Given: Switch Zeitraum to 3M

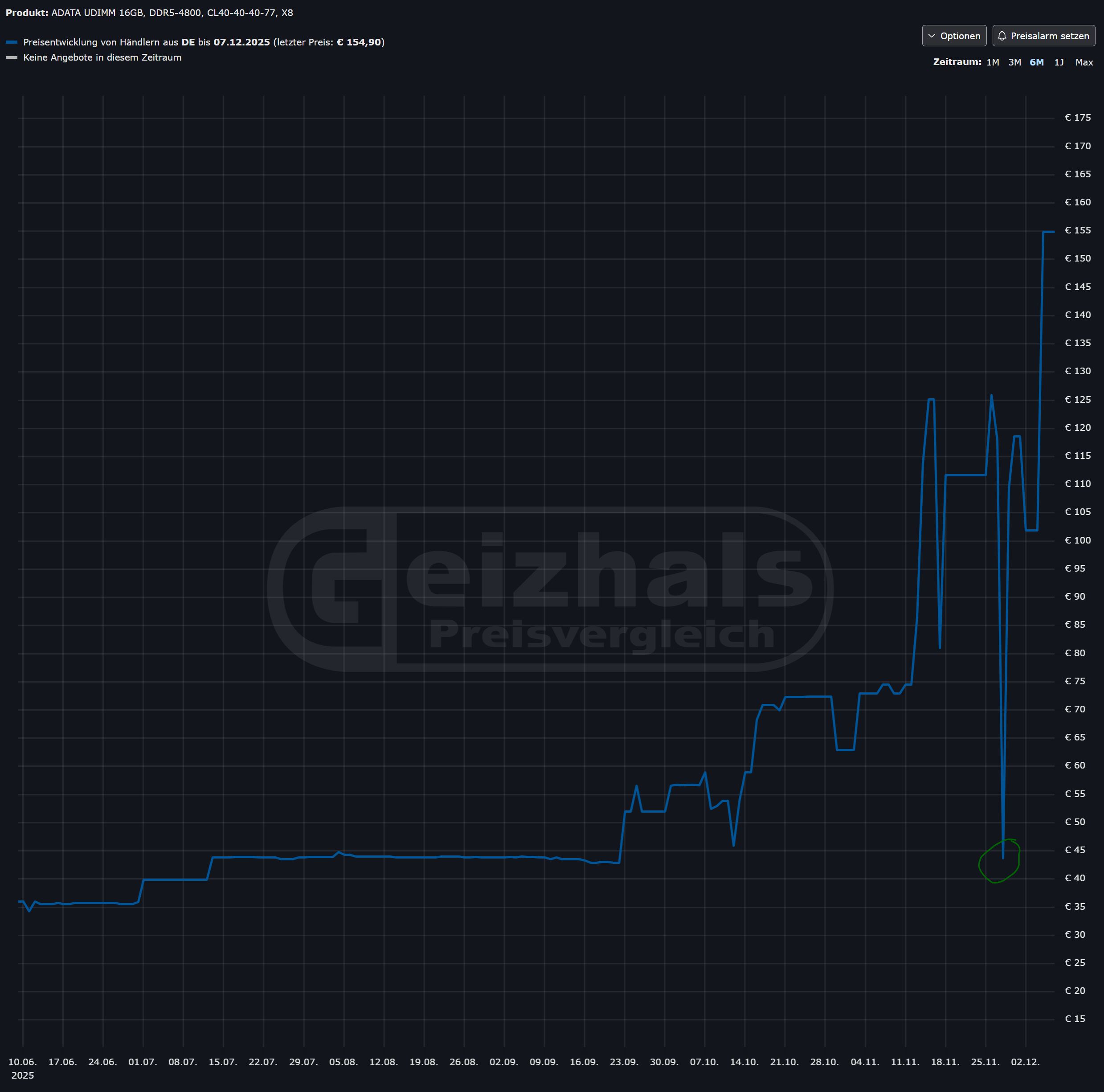Looking at the screenshot, I should (x=1014, y=62).
